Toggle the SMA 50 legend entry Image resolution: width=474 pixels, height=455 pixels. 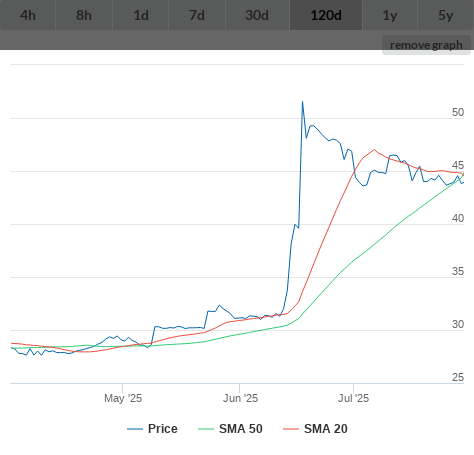(241, 429)
